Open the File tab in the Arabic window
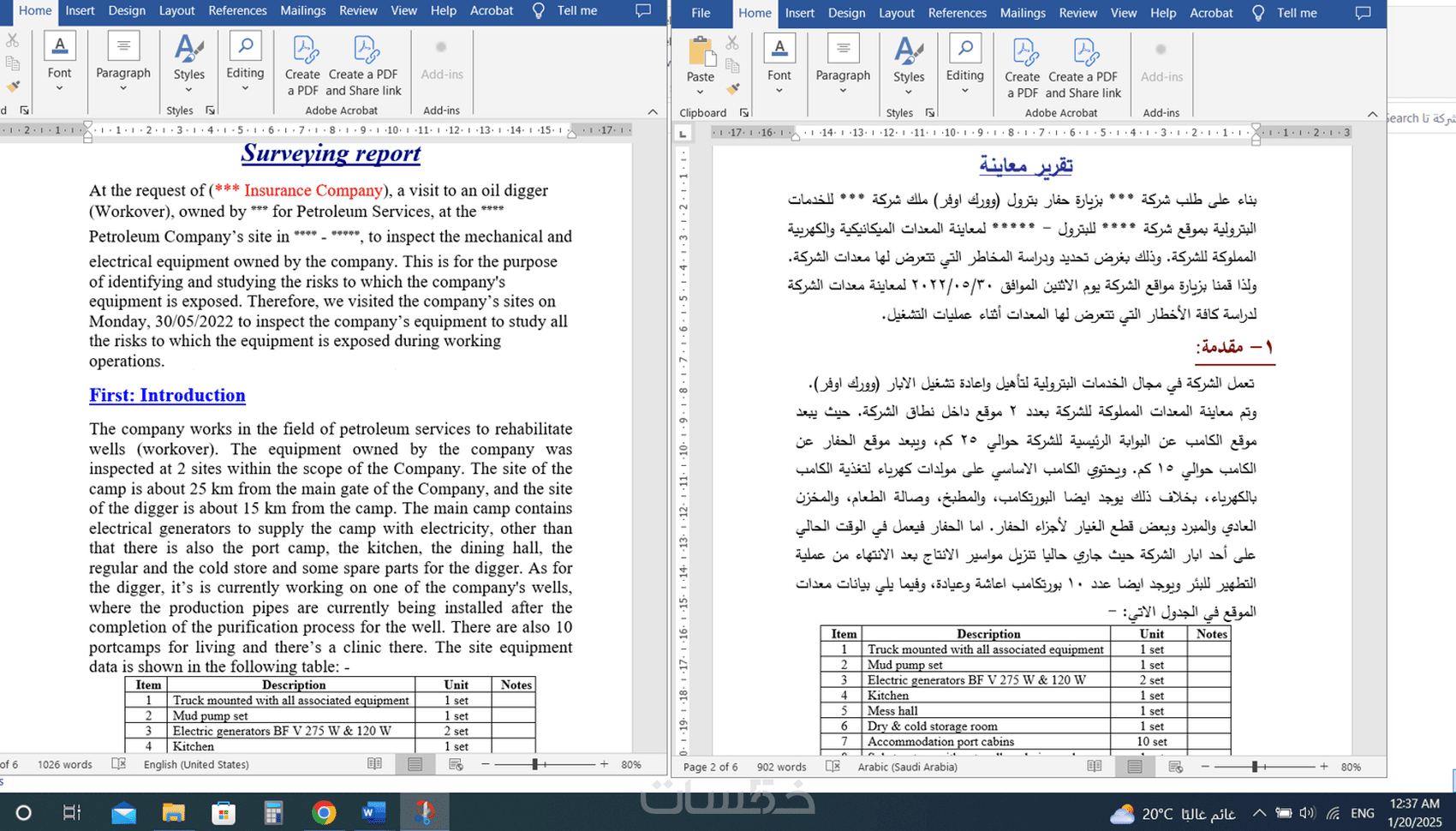1456x831 pixels. tap(701, 13)
